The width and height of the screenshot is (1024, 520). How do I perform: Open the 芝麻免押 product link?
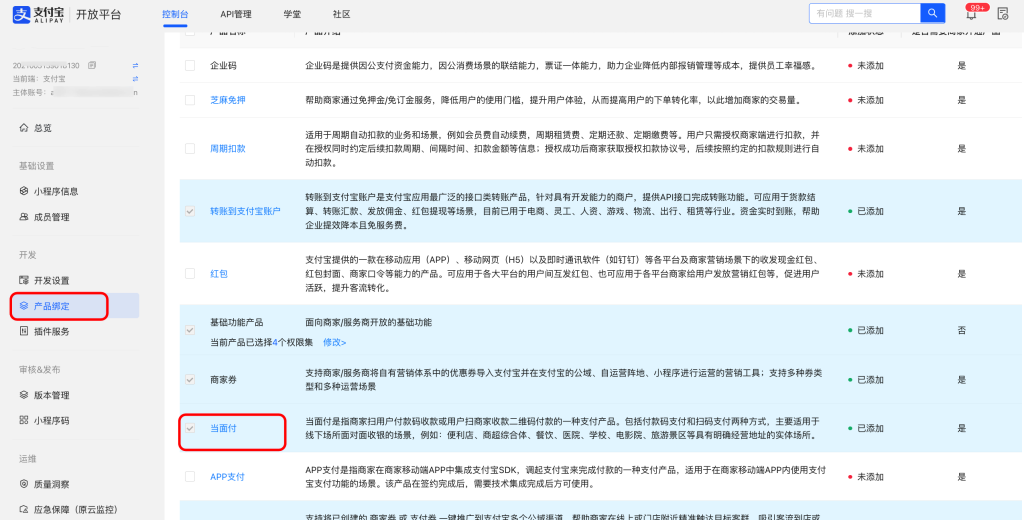[x=227, y=100]
